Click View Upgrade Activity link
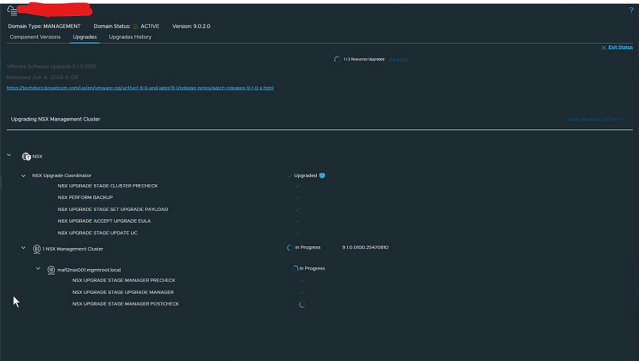The height and width of the screenshot is (361, 639). click(595, 119)
